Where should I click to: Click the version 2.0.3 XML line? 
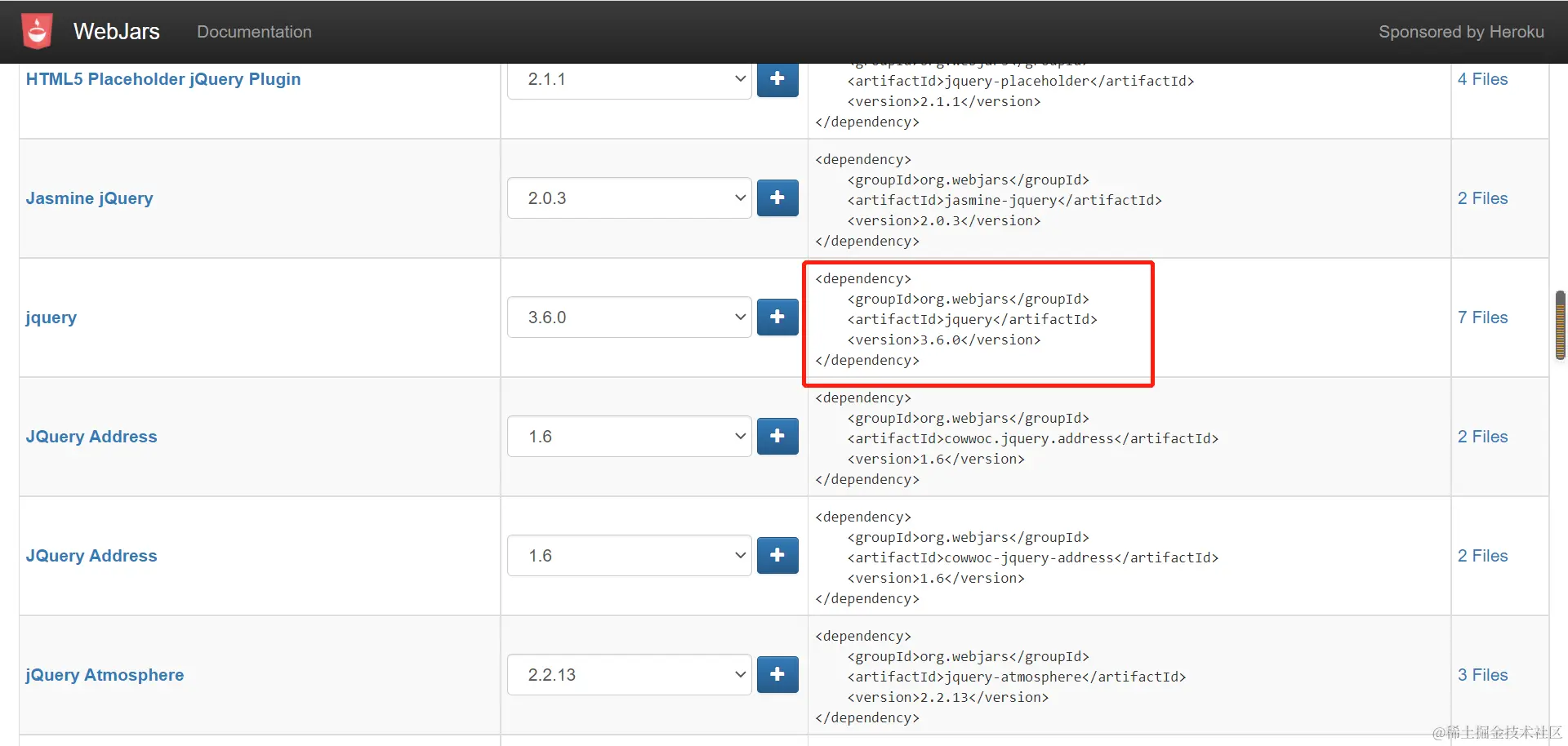pos(944,220)
